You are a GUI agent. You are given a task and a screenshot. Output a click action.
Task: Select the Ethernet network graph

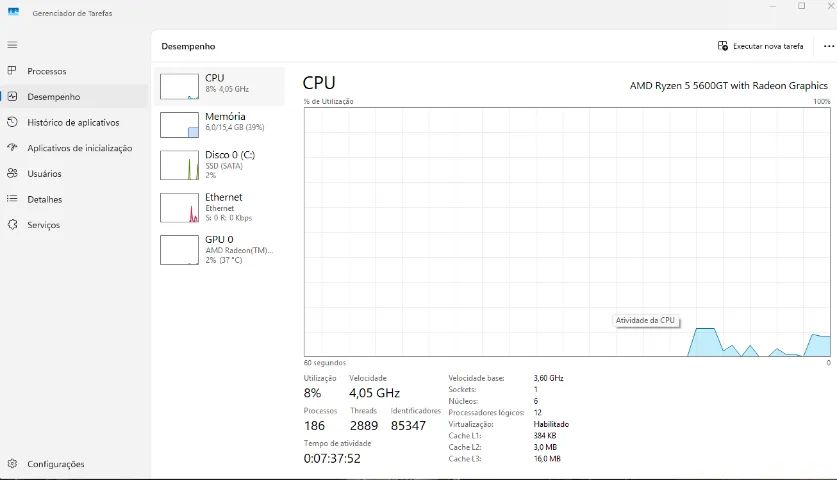(x=180, y=207)
